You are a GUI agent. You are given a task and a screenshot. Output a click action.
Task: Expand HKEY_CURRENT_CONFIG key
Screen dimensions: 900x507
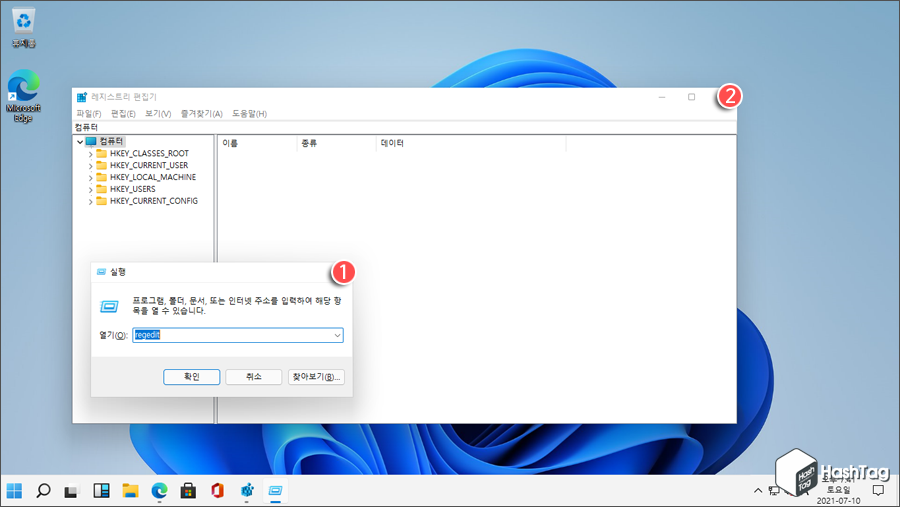pyautogui.click(x=90, y=202)
